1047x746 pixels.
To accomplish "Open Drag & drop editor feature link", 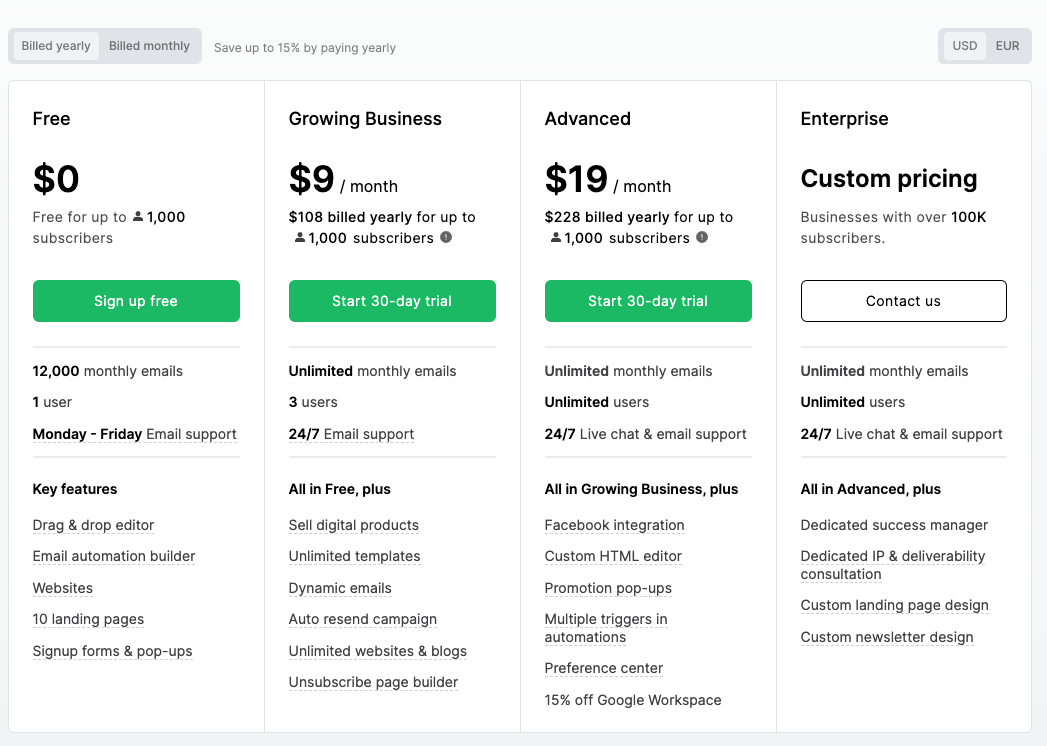I will (x=93, y=525).
